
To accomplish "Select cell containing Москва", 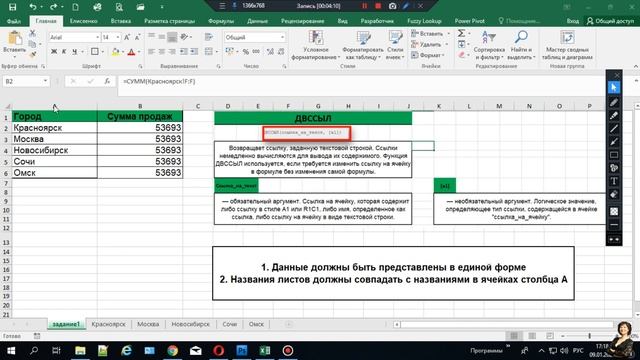I will click(54, 139).
